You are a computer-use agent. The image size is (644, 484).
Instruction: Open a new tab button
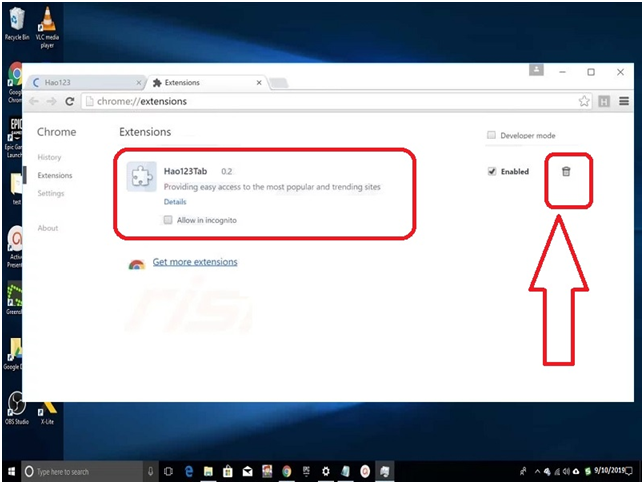tap(279, 83)
